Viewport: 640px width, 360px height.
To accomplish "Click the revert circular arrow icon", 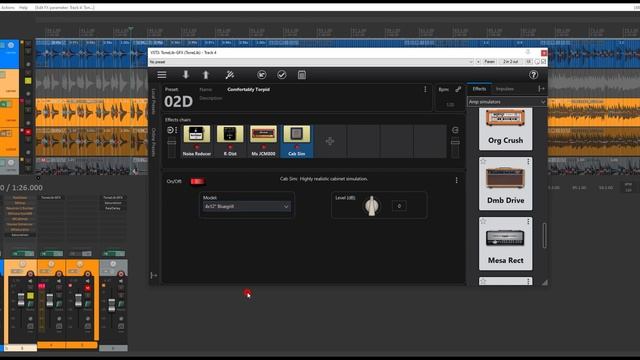I will click(x=262, y=75).
